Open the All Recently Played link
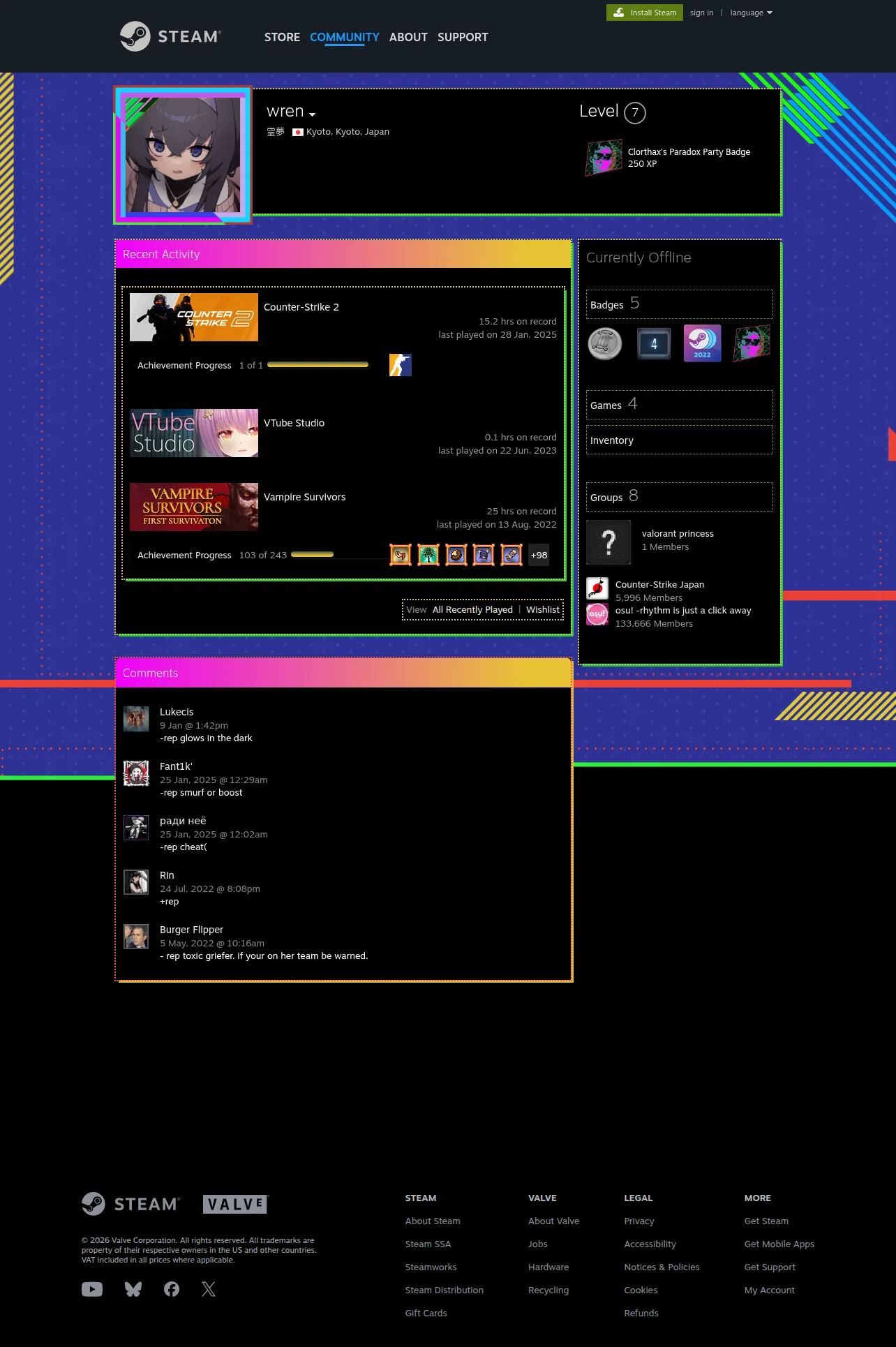Image resolution: width=896 pixels, height=1347 pixels. (x=472, y=609)
